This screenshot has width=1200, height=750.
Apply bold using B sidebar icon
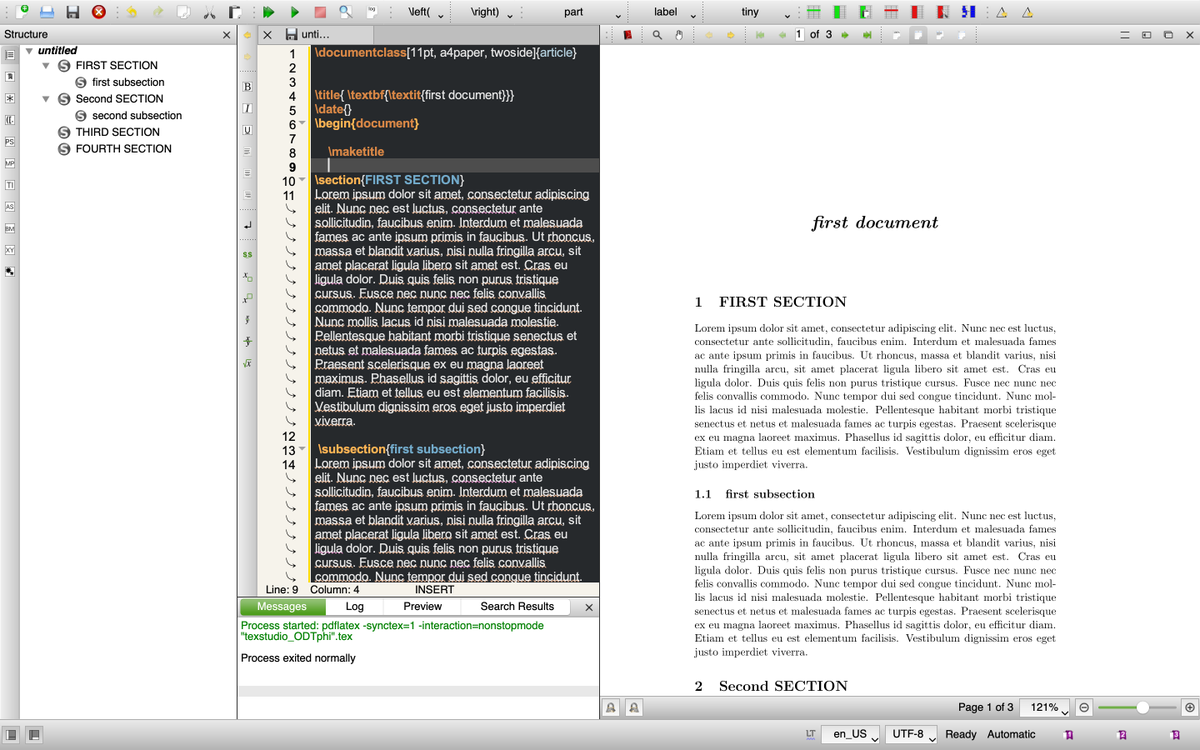pyautogui.click(x=246, y=86)
